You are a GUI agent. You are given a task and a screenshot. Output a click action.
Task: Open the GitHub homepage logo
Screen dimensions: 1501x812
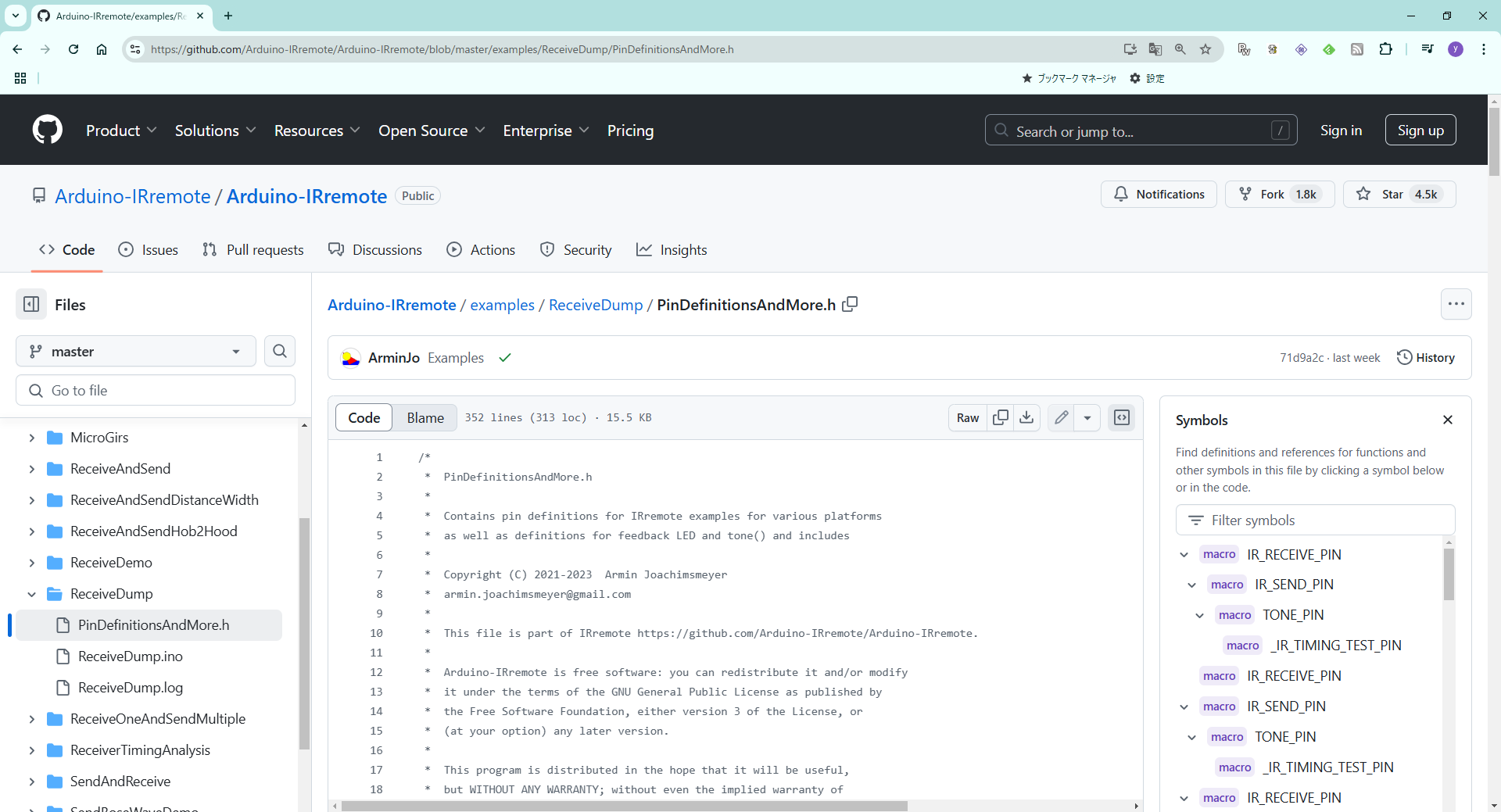coord(48,130)
